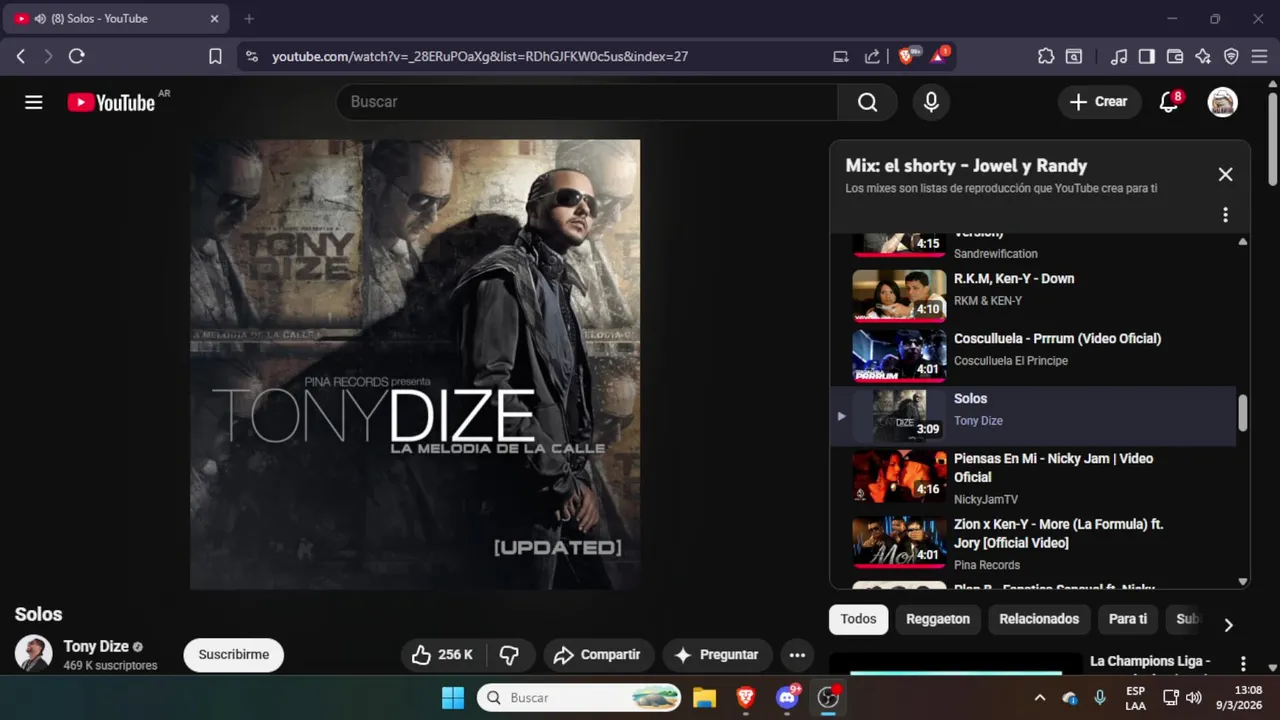The image size is (1280, 720).
Task: Open the Tony Dize channel name link
Action: point(96,646)
